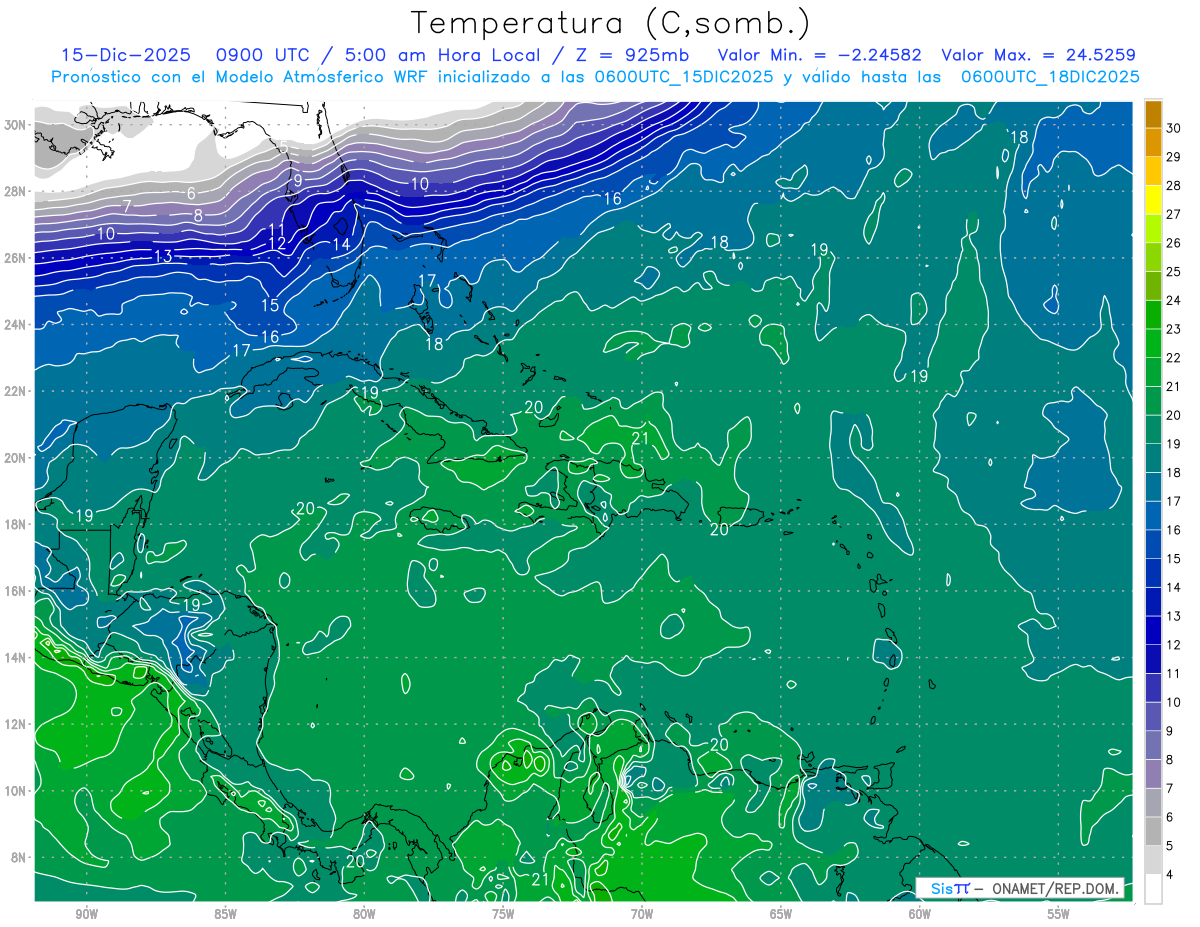Click the "15" contour label on the map
The image size is (1200, 927).
[x=270, y=305]
